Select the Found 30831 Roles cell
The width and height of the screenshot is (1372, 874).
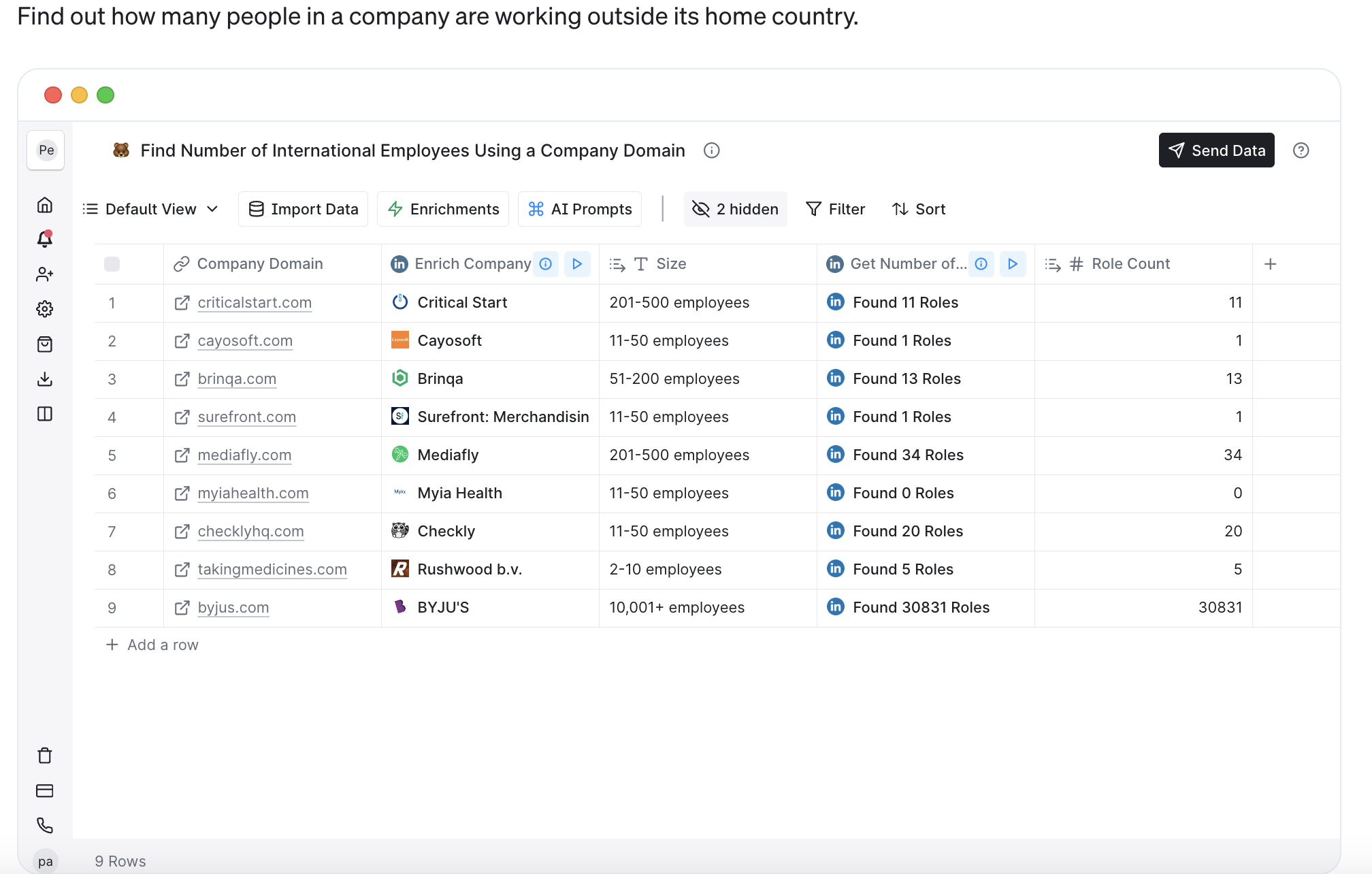pos(926,608)
